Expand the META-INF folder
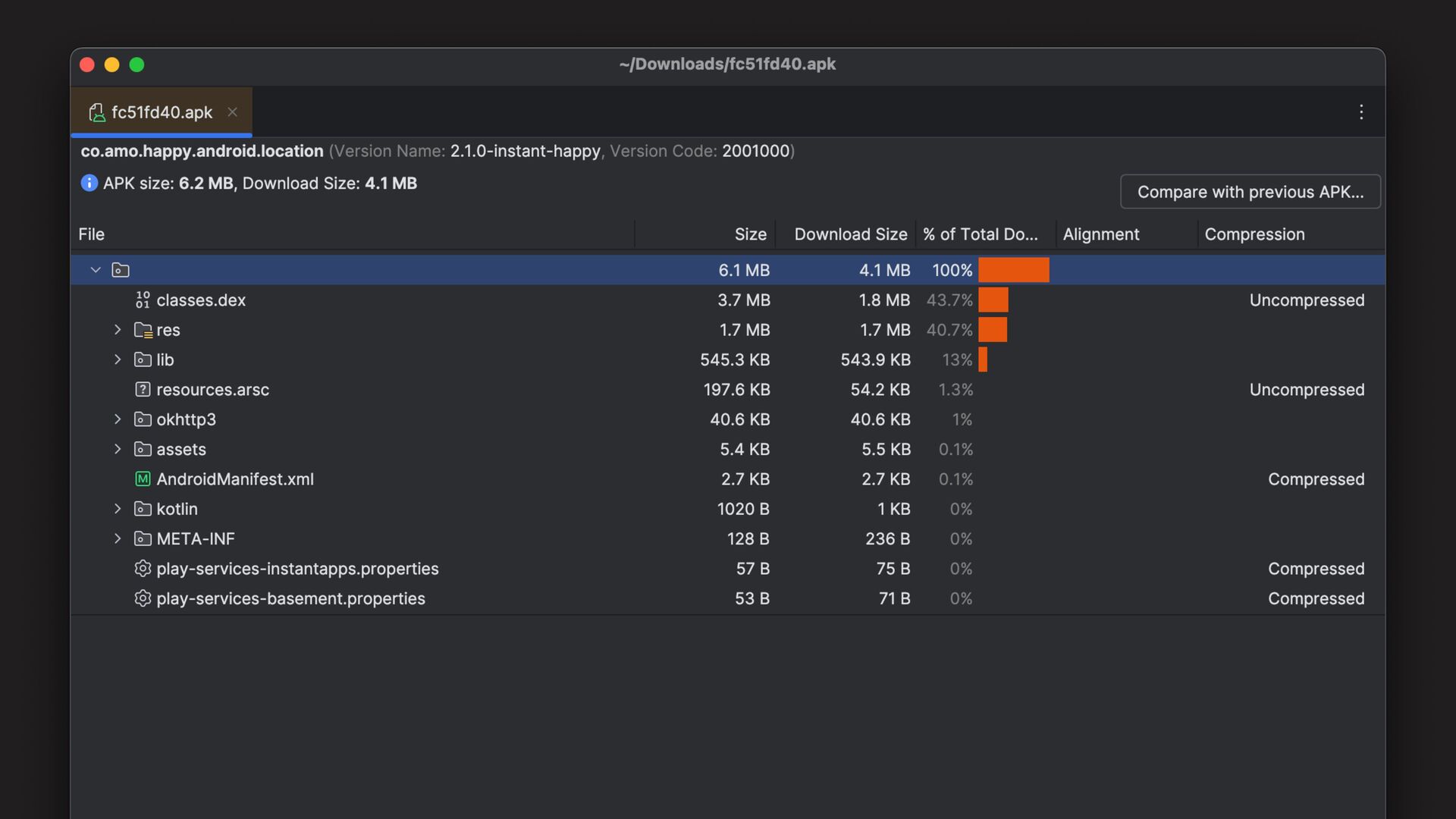The width and height of the screenshot is (1456, 819). (x=118, y=538)
